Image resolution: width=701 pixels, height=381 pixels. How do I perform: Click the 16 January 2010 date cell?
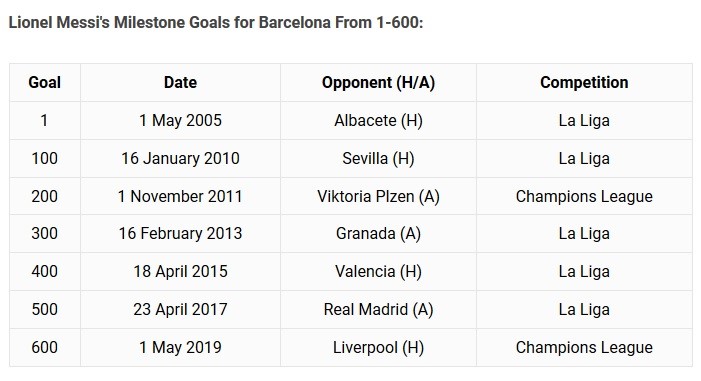(x=180, y=158)
